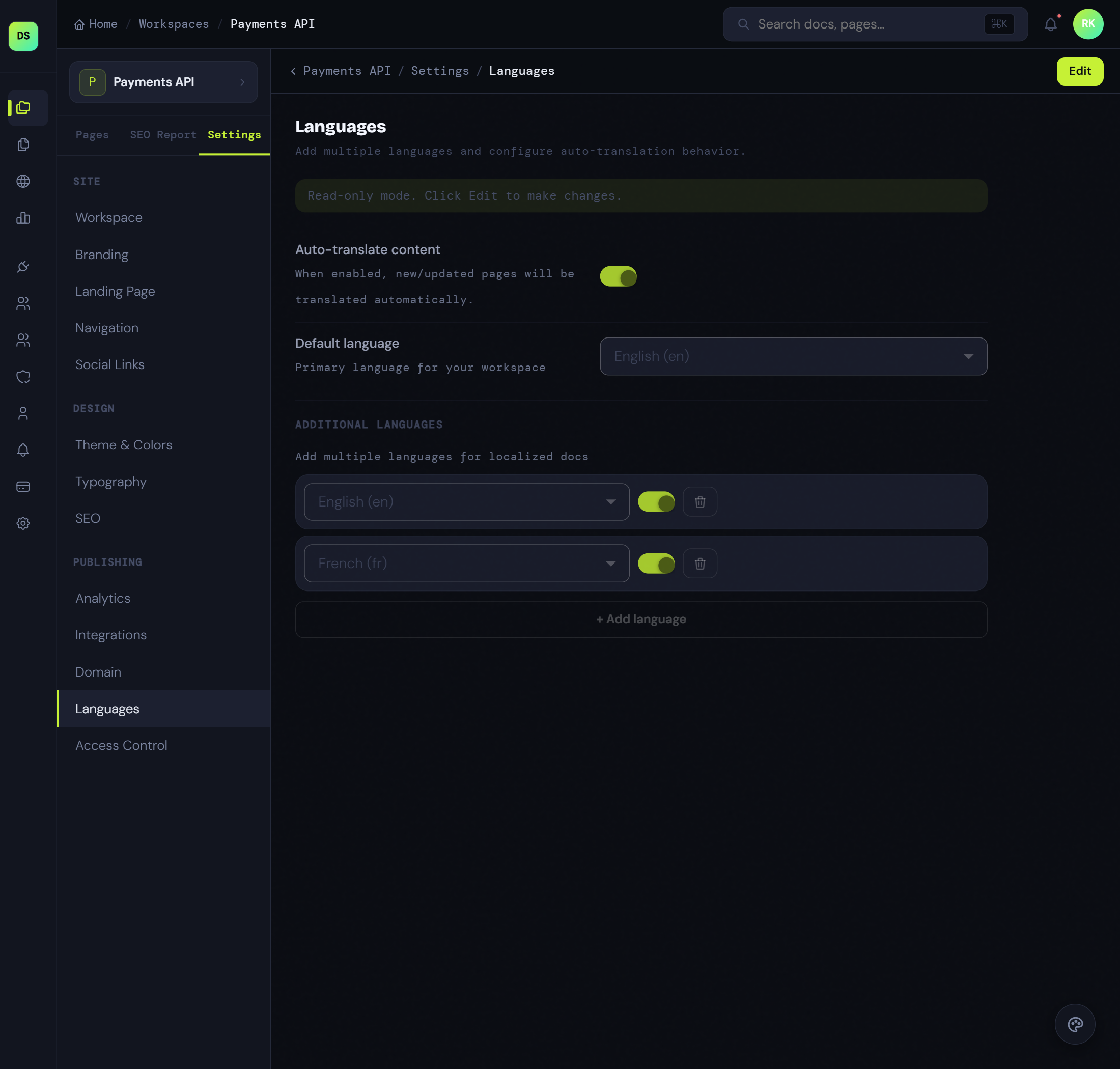Open the French (fr) language selector
The height and width of the screenshot is (1069, 1120).
tap(466, 563)
